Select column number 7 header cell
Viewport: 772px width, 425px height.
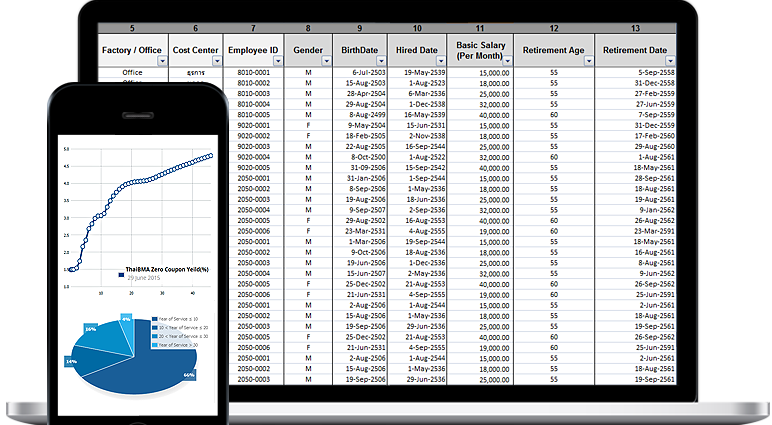(x=253, y=28)
